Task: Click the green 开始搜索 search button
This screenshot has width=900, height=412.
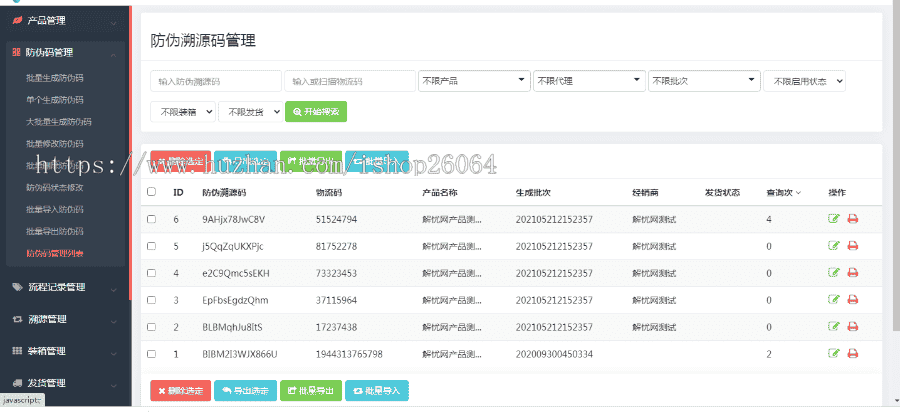Action: pyautogui.click(x=316, y=112)
